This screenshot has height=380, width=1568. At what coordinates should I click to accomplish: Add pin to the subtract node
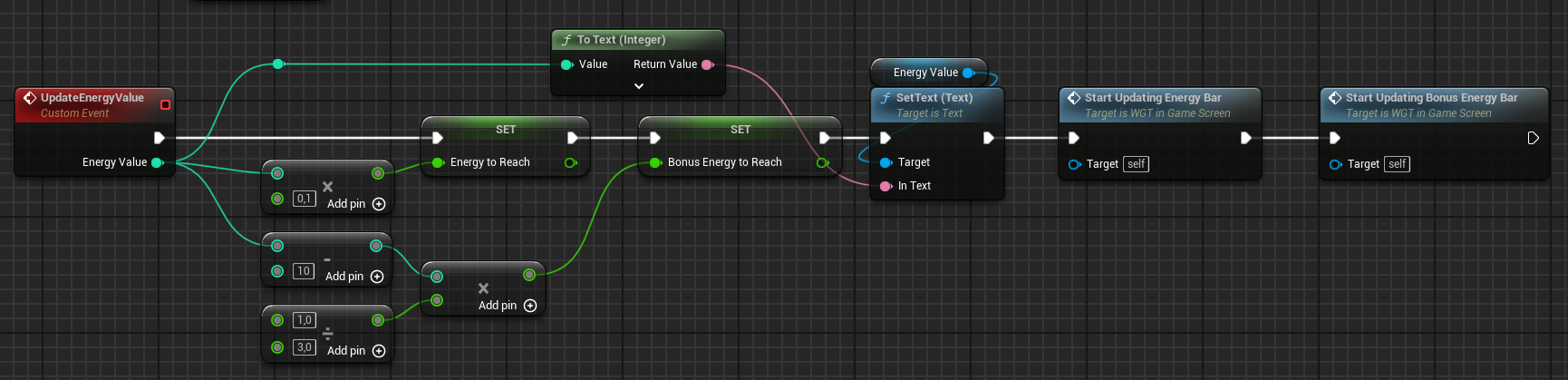tap(377, 277)
